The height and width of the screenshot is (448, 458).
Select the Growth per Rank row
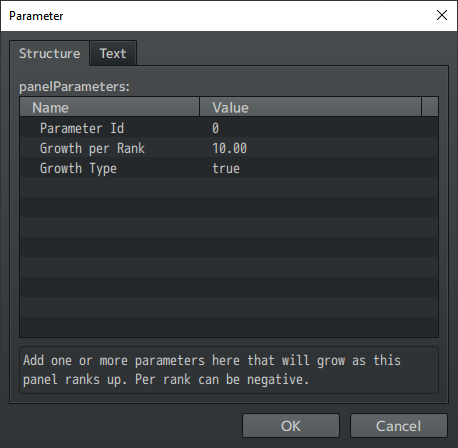pos(229,147)
